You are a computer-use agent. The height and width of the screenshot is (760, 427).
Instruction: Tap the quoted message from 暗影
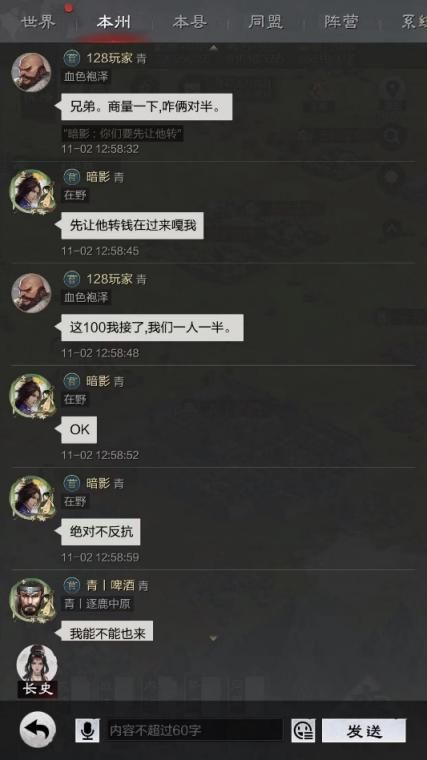click(122, 134)
